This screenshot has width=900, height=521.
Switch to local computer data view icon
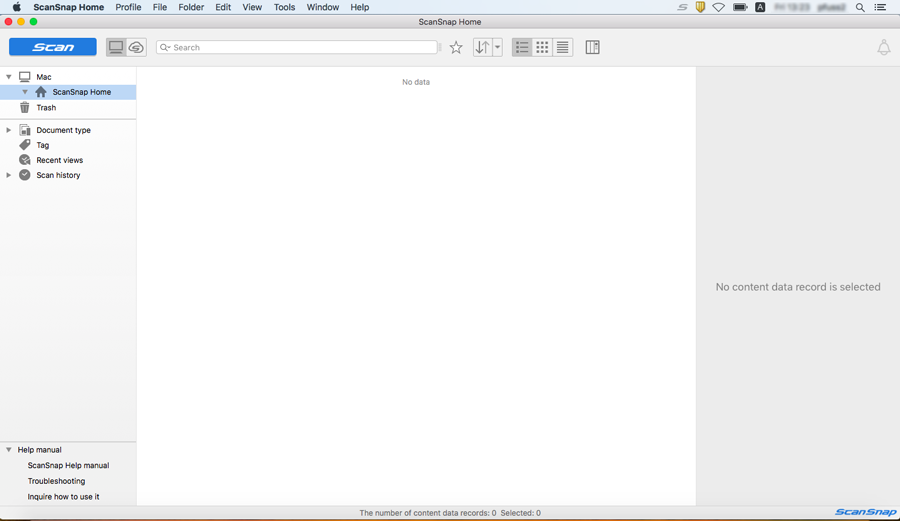click(116, 47)
